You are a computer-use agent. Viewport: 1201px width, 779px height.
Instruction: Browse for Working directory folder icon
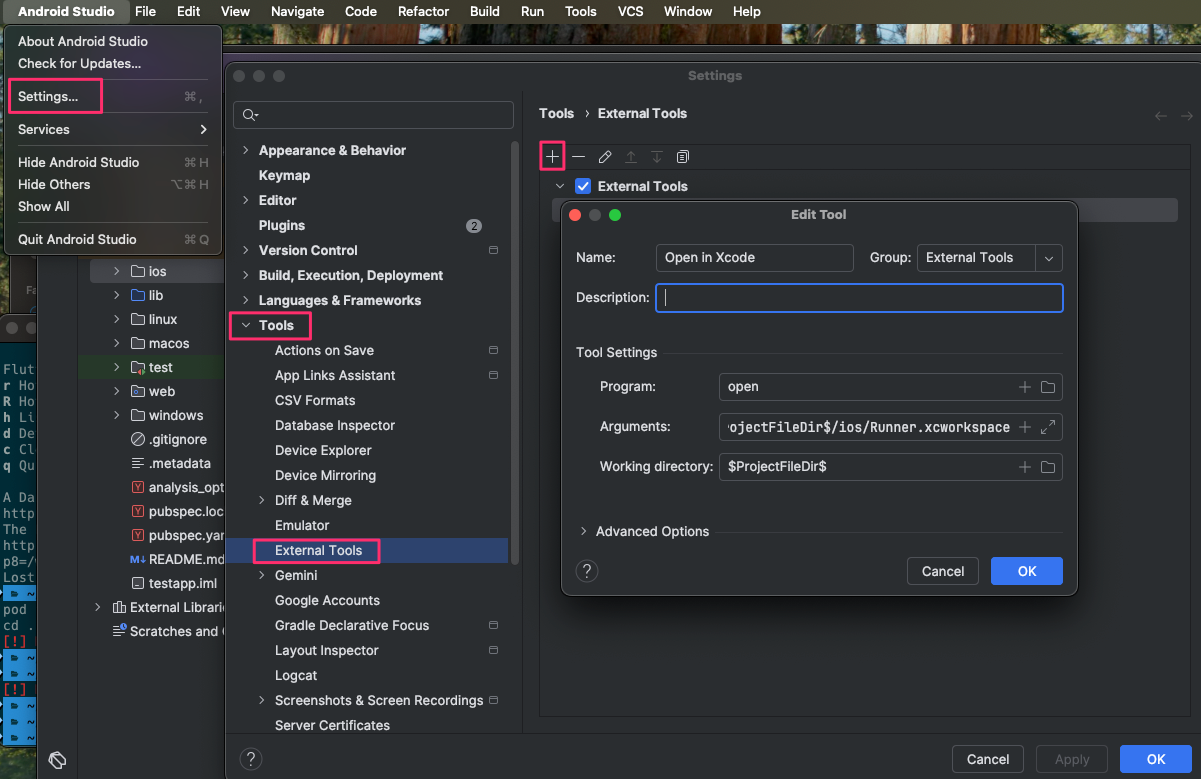click(x=1047, y=467)
